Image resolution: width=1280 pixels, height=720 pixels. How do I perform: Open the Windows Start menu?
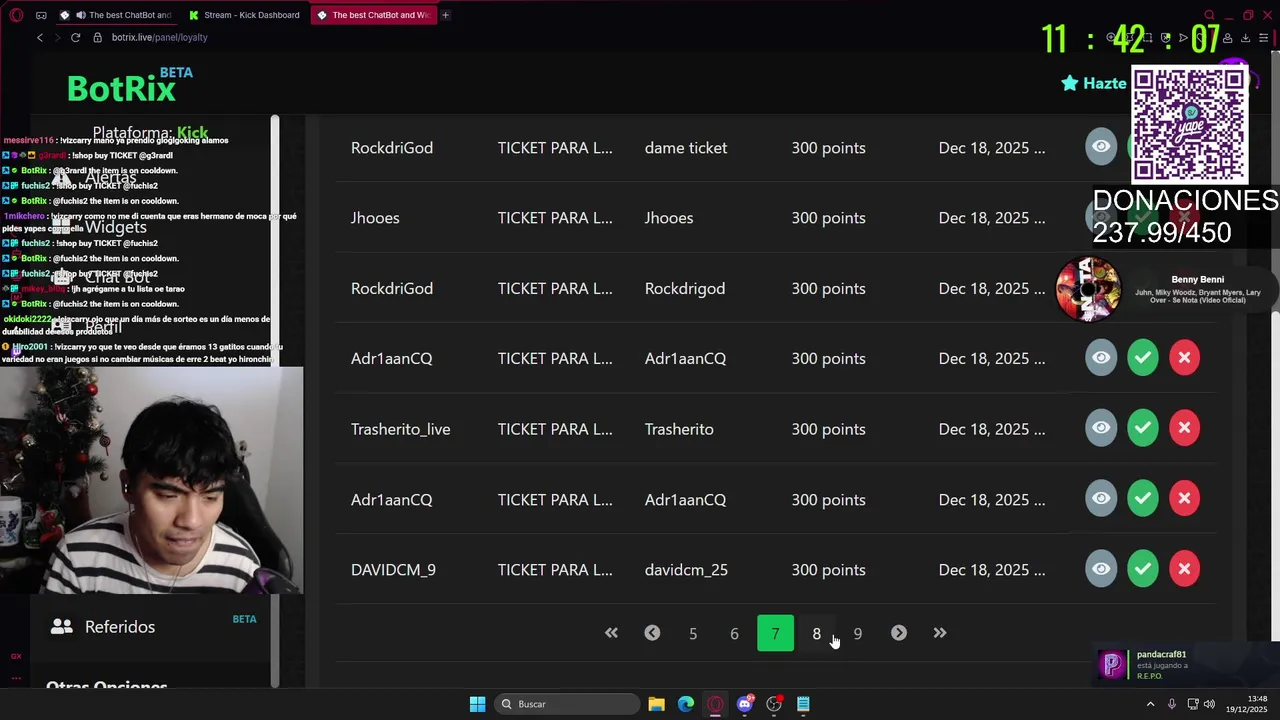(477, 704)
